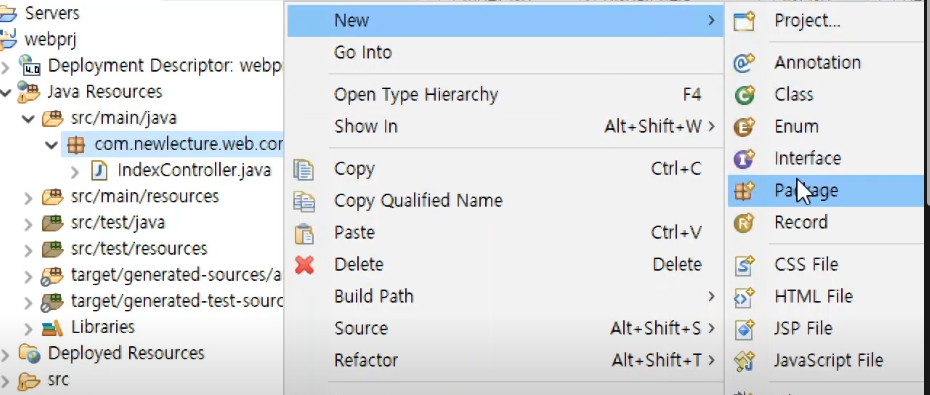Image resolution: width=930 pixels, height=395 pixels.
Task: Click the CSS File icon
Action: coord(744,265)
